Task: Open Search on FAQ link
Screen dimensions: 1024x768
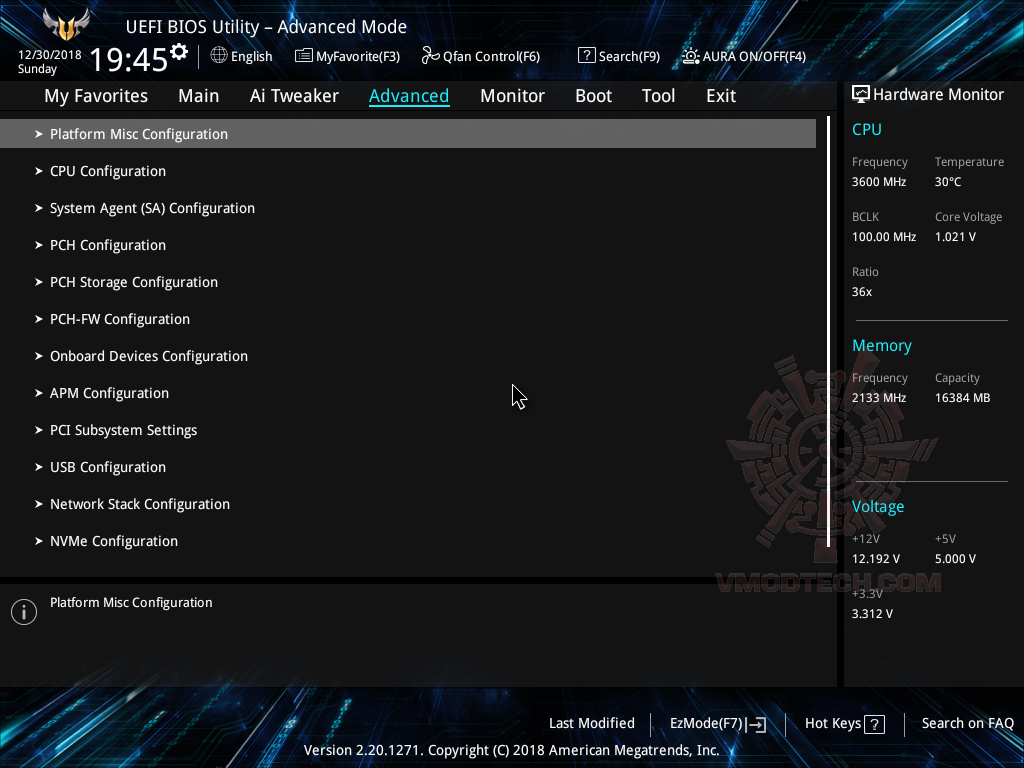Action: (x=968, y=723)
